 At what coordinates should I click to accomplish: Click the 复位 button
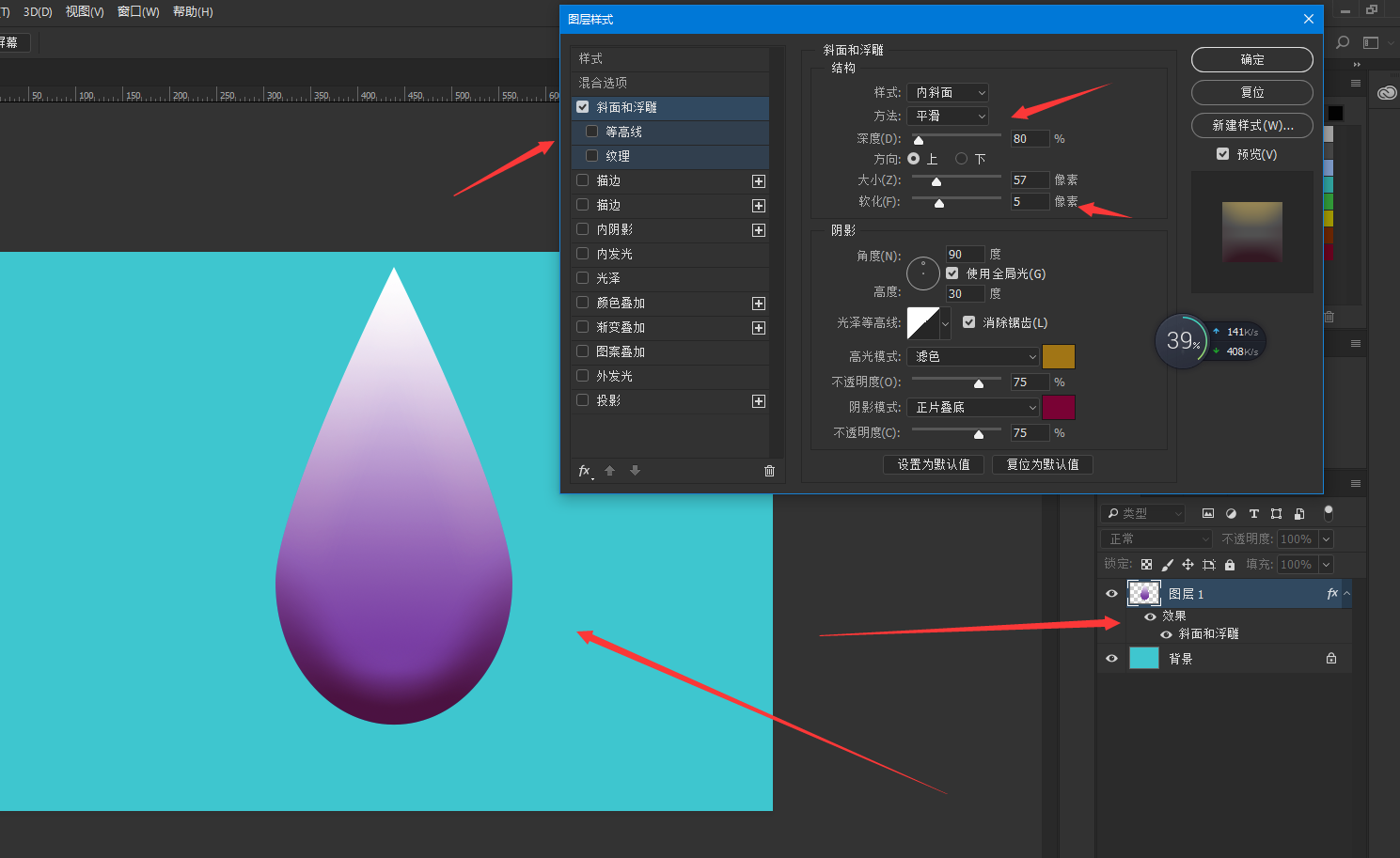(1252, 92)
